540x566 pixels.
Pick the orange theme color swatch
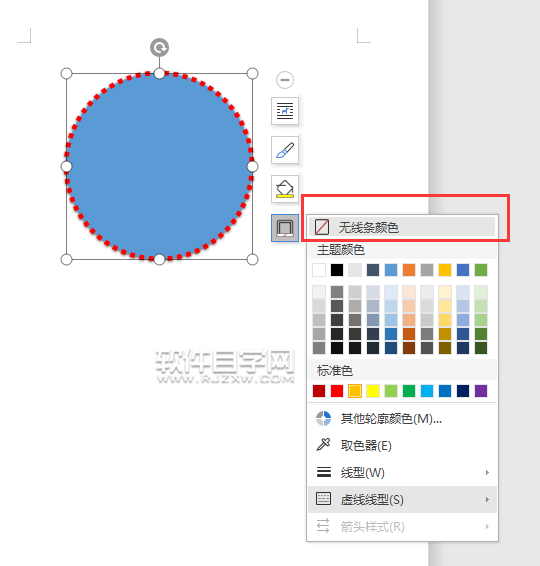coord(409,270)
